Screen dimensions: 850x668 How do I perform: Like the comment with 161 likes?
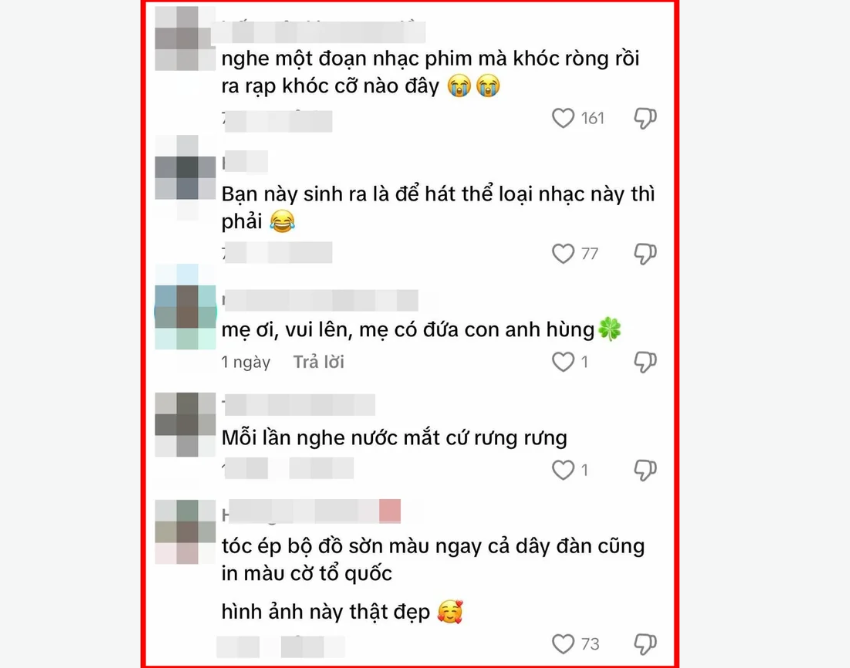click(x=563, y=118)
